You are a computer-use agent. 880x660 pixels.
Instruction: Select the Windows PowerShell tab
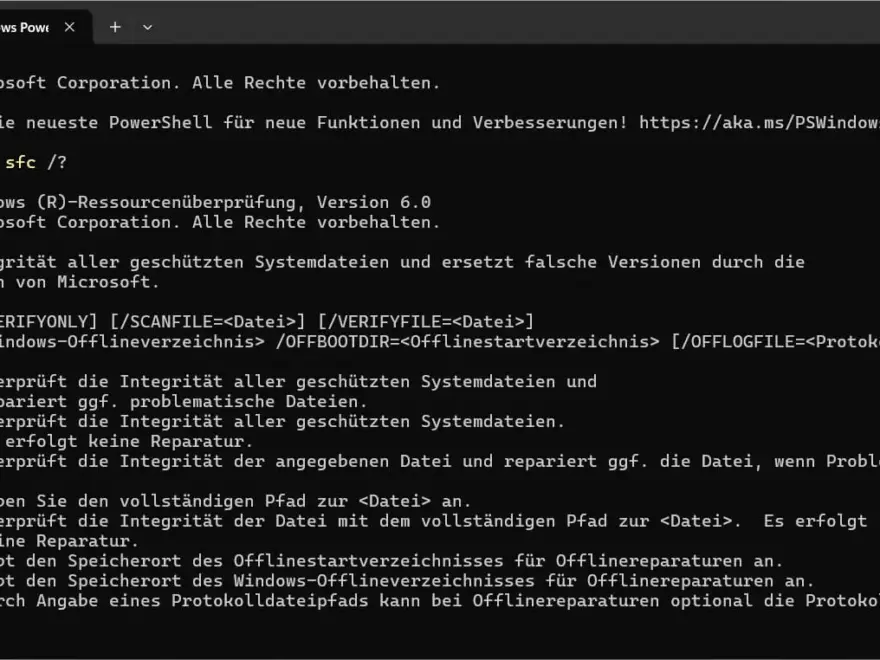25,27
